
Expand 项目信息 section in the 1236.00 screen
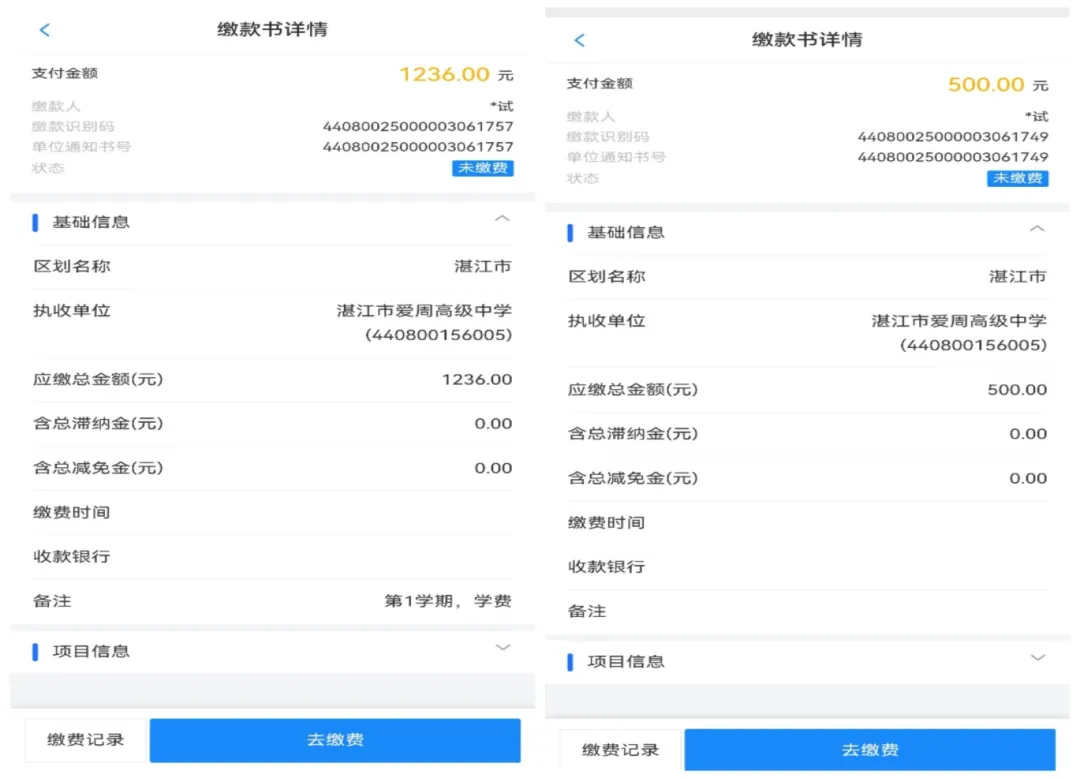click(503, 648)
